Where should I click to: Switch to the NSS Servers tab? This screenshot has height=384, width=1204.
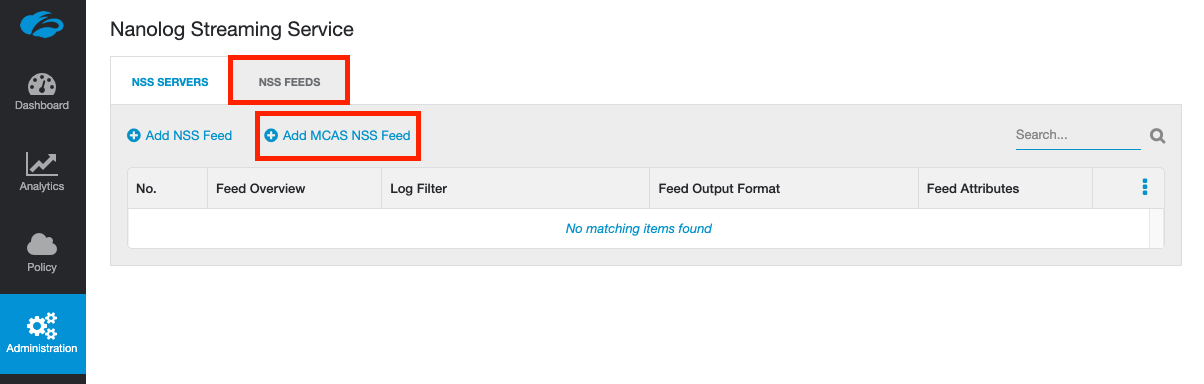click(170, 82)
